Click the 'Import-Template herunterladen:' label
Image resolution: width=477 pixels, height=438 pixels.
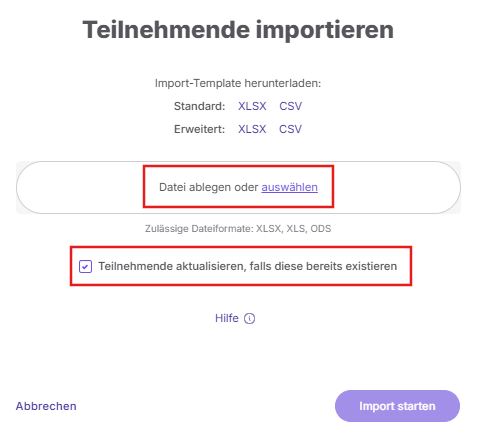[x=238, y=83]
